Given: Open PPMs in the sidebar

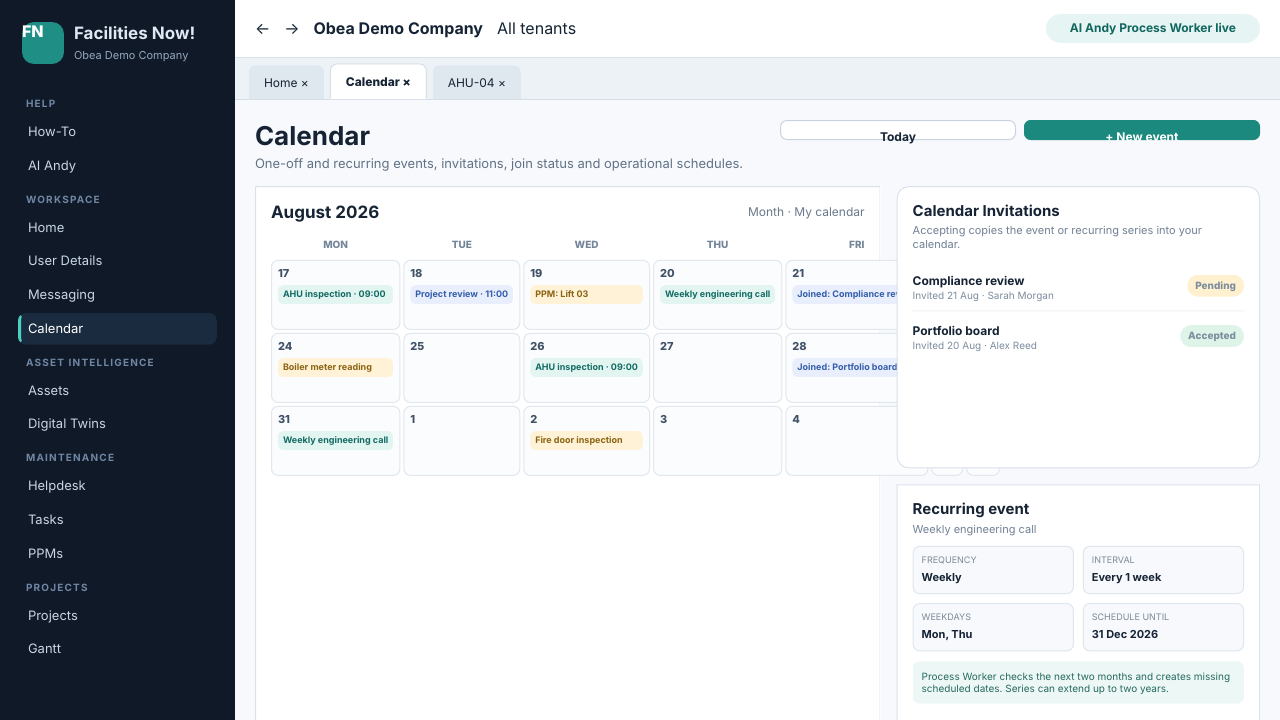Looking at the screenshot, I should click(x=117, y=554).
